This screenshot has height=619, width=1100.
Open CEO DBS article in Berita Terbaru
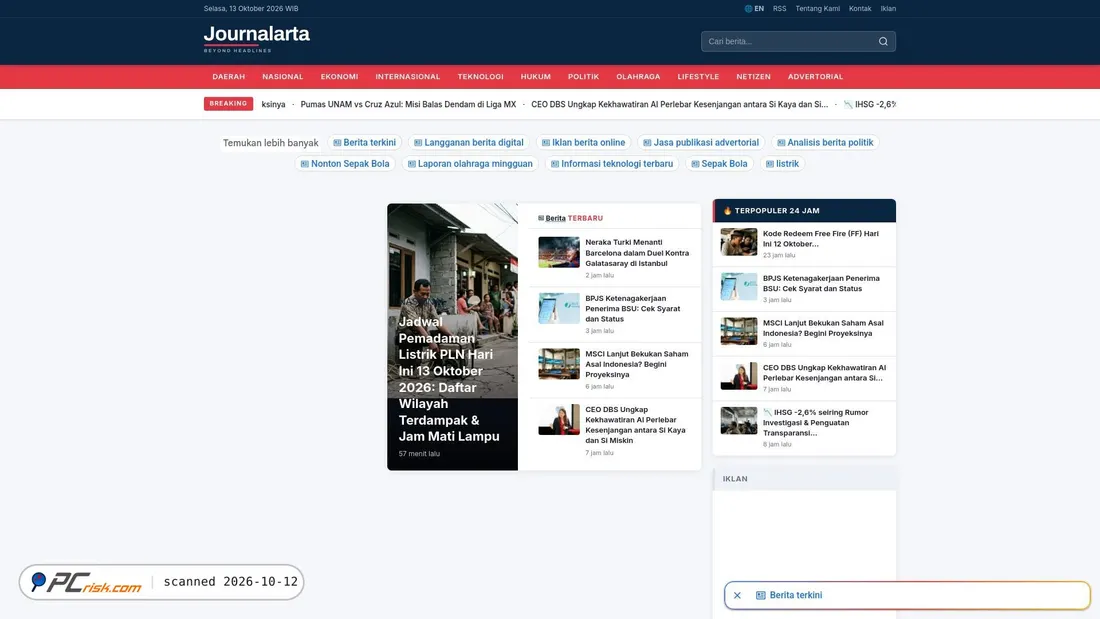(636, 425)
